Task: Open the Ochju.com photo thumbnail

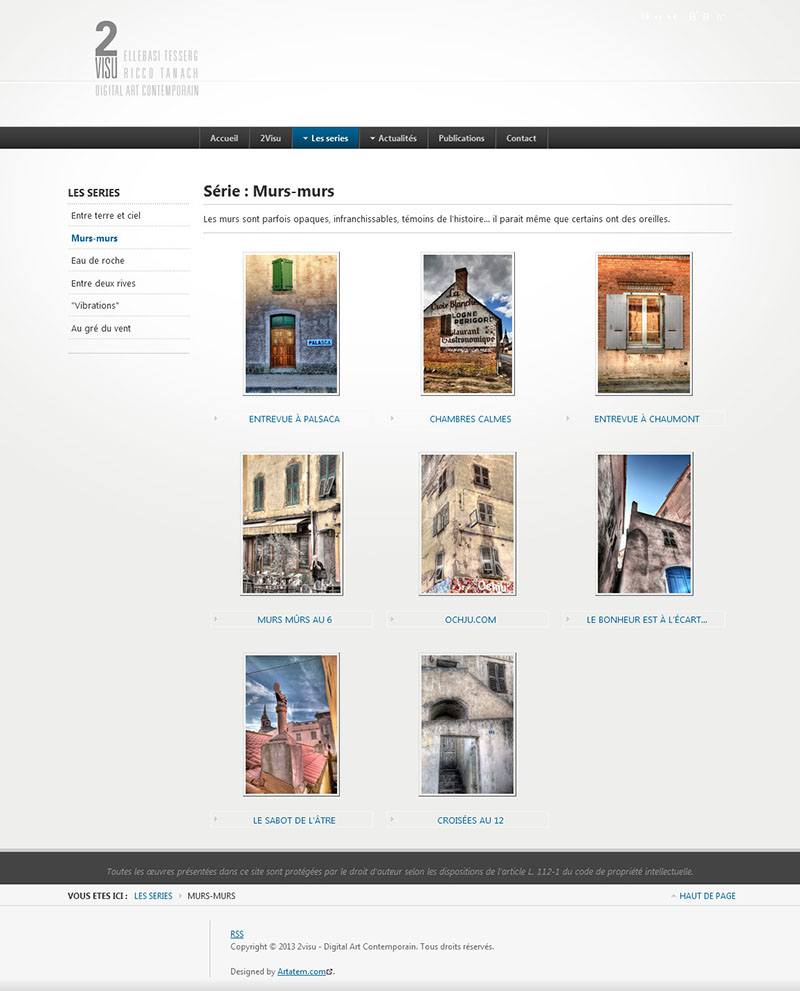Action: pyautogui.click(x=468, y=524)
